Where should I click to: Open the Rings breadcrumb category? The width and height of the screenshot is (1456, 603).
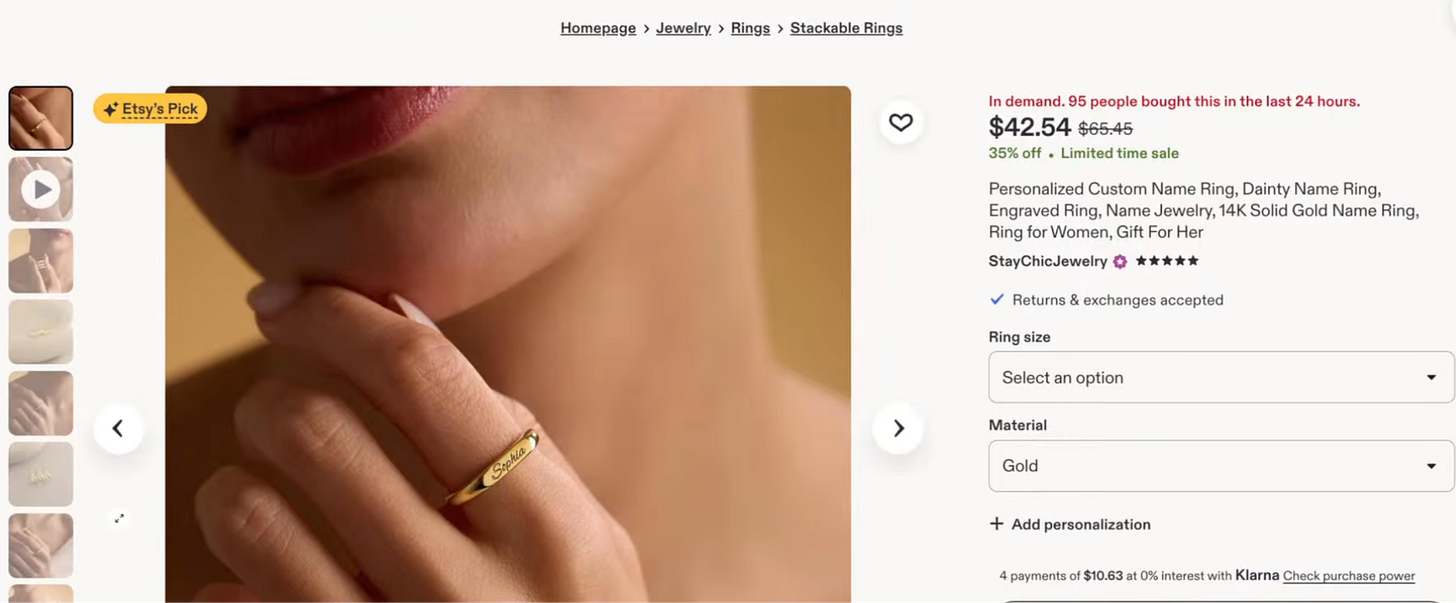click(750, 28)
